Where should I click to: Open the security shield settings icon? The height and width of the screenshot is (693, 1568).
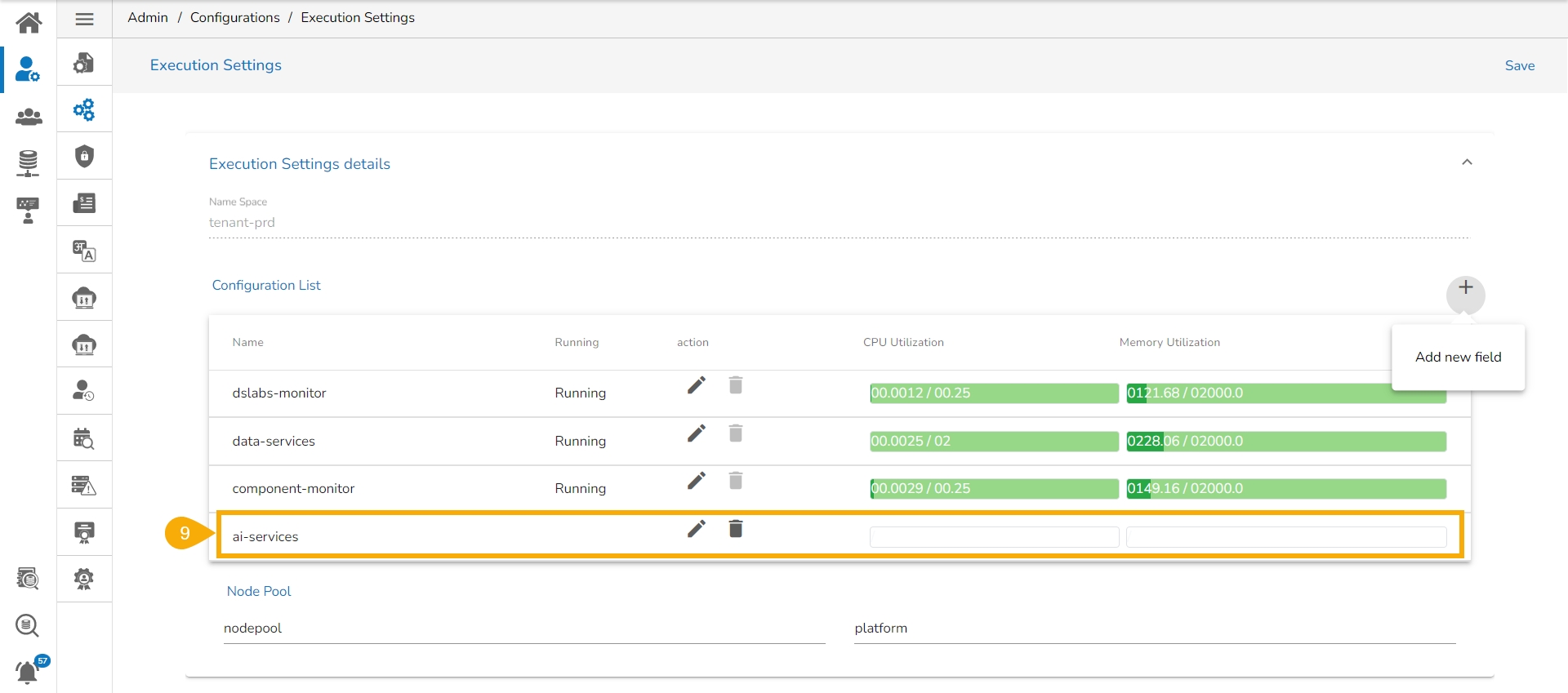[x=84, y=156]
